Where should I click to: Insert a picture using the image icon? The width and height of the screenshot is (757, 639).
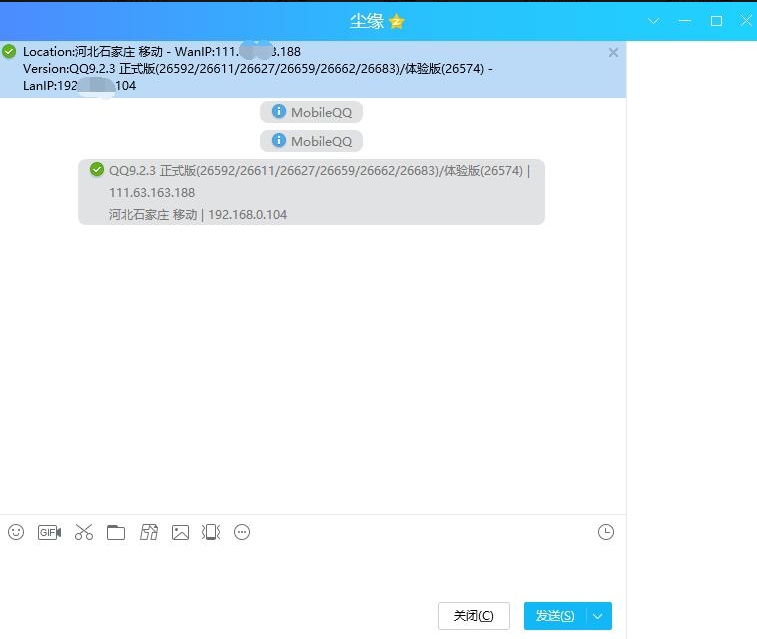coord(180,533)
